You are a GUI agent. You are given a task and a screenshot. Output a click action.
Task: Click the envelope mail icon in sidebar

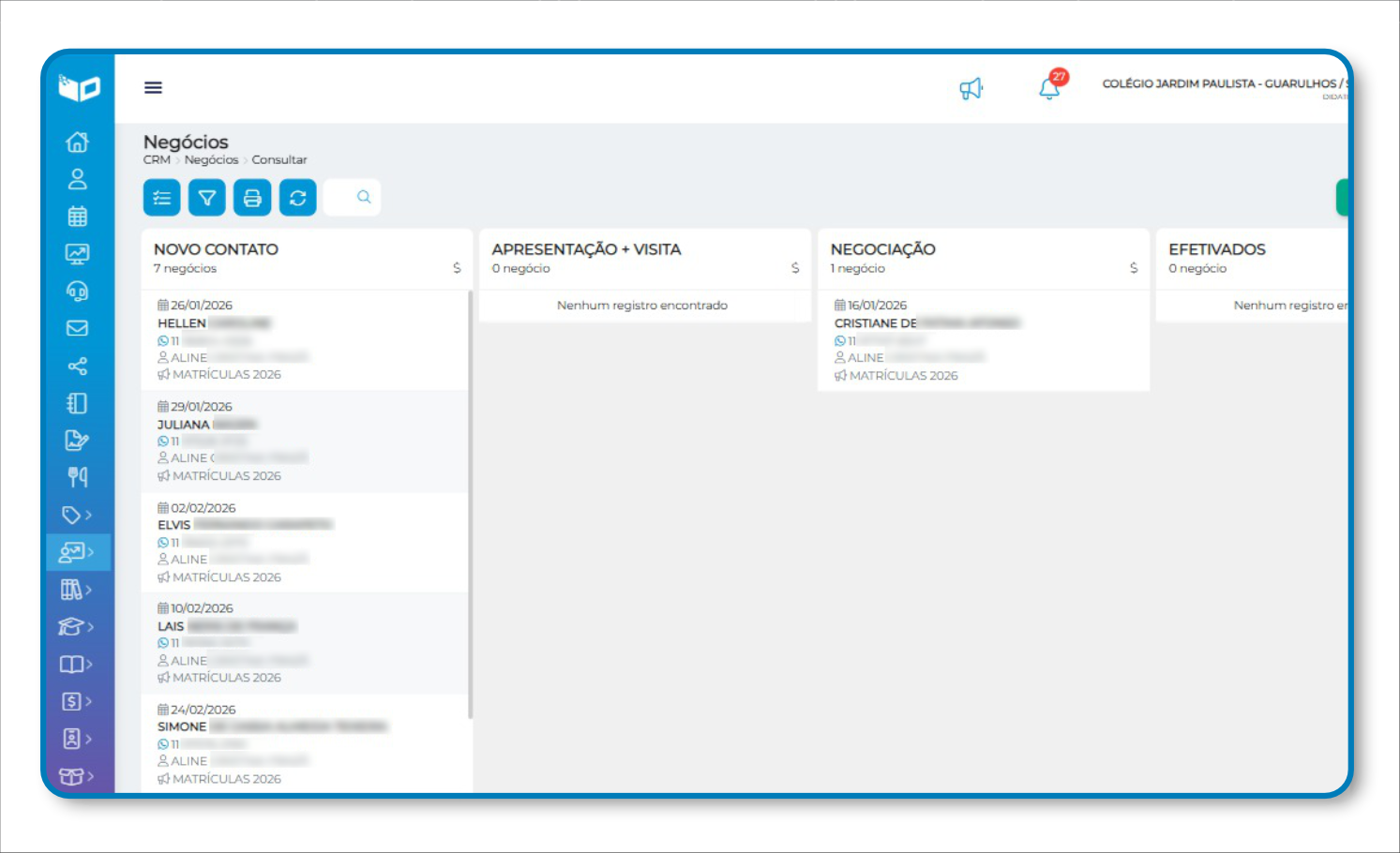click(x=77, y=328)
